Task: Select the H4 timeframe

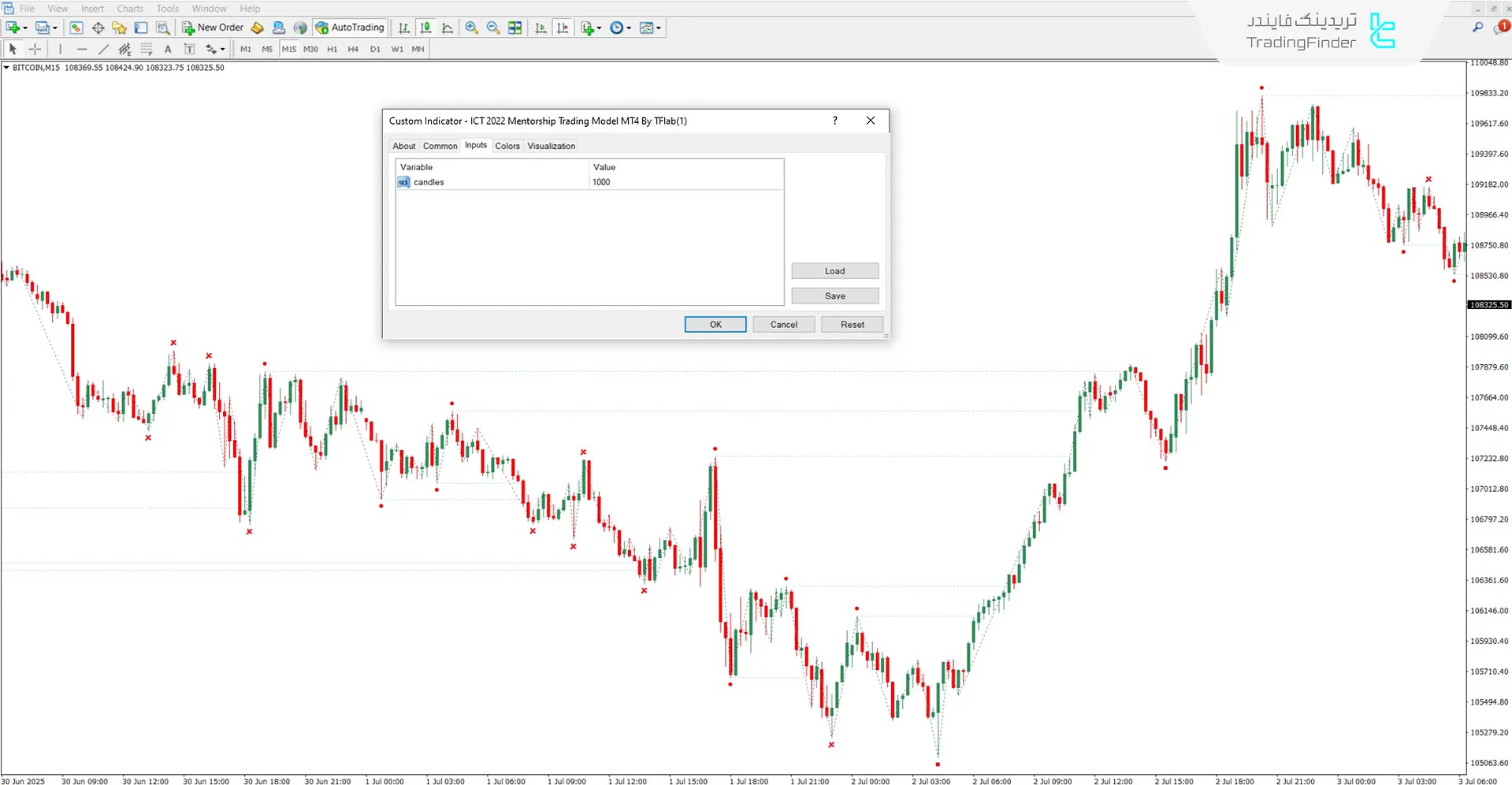Action: [x=353, y=49]
